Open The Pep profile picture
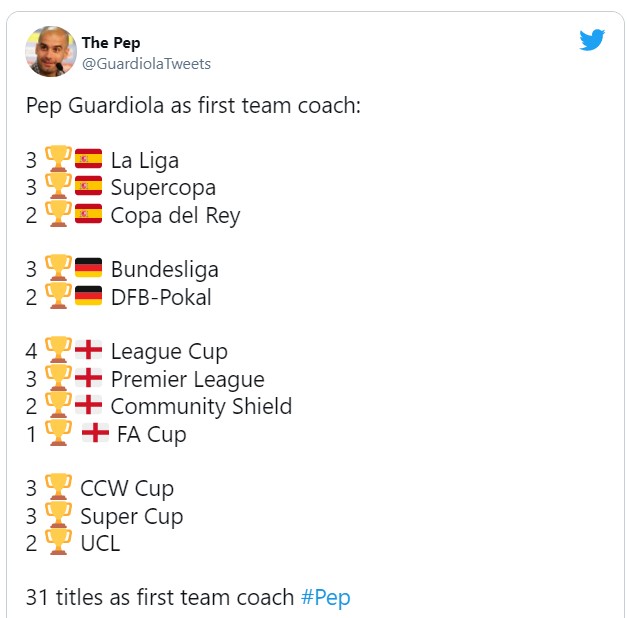 51,52
